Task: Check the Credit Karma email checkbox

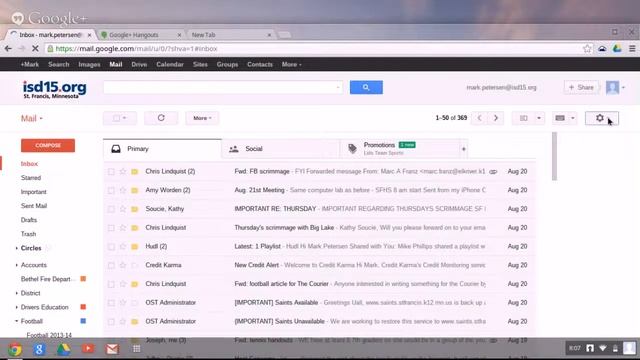Action: point(111,265)
